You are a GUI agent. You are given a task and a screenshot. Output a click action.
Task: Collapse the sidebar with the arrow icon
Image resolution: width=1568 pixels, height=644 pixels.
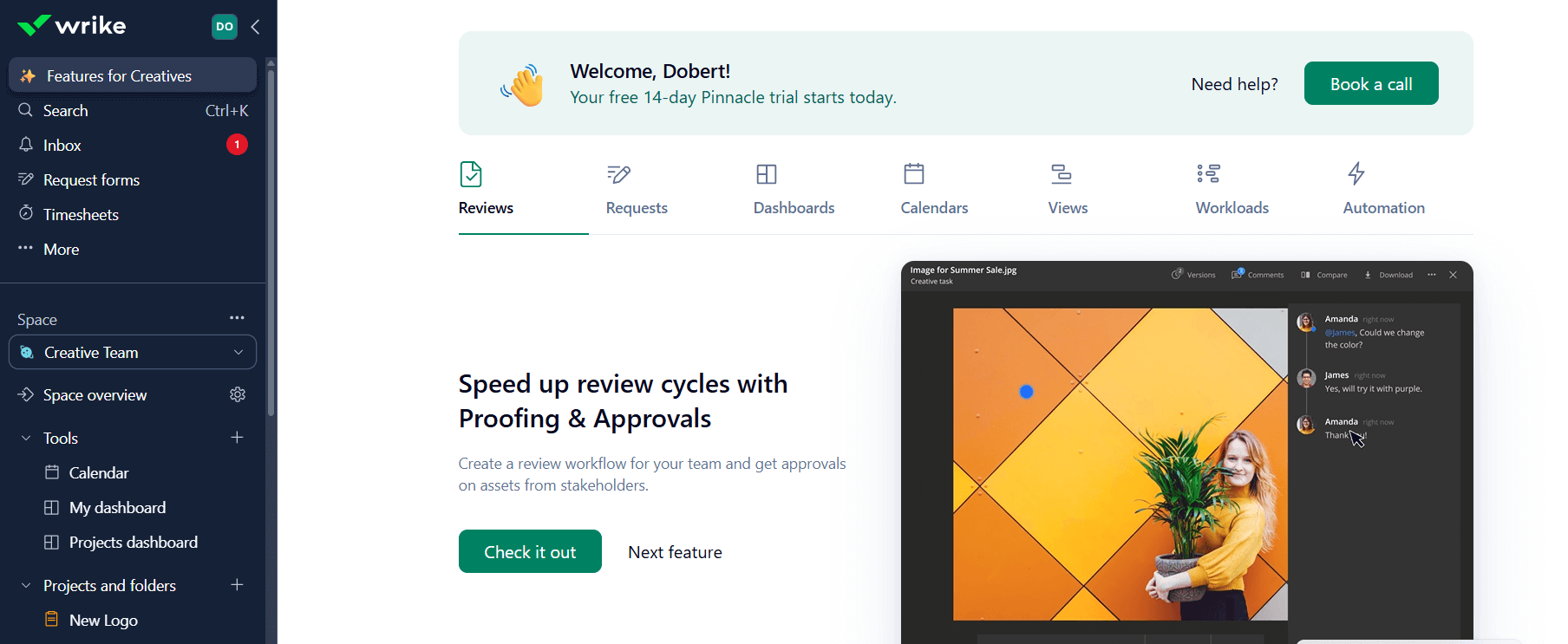point(256,27)
